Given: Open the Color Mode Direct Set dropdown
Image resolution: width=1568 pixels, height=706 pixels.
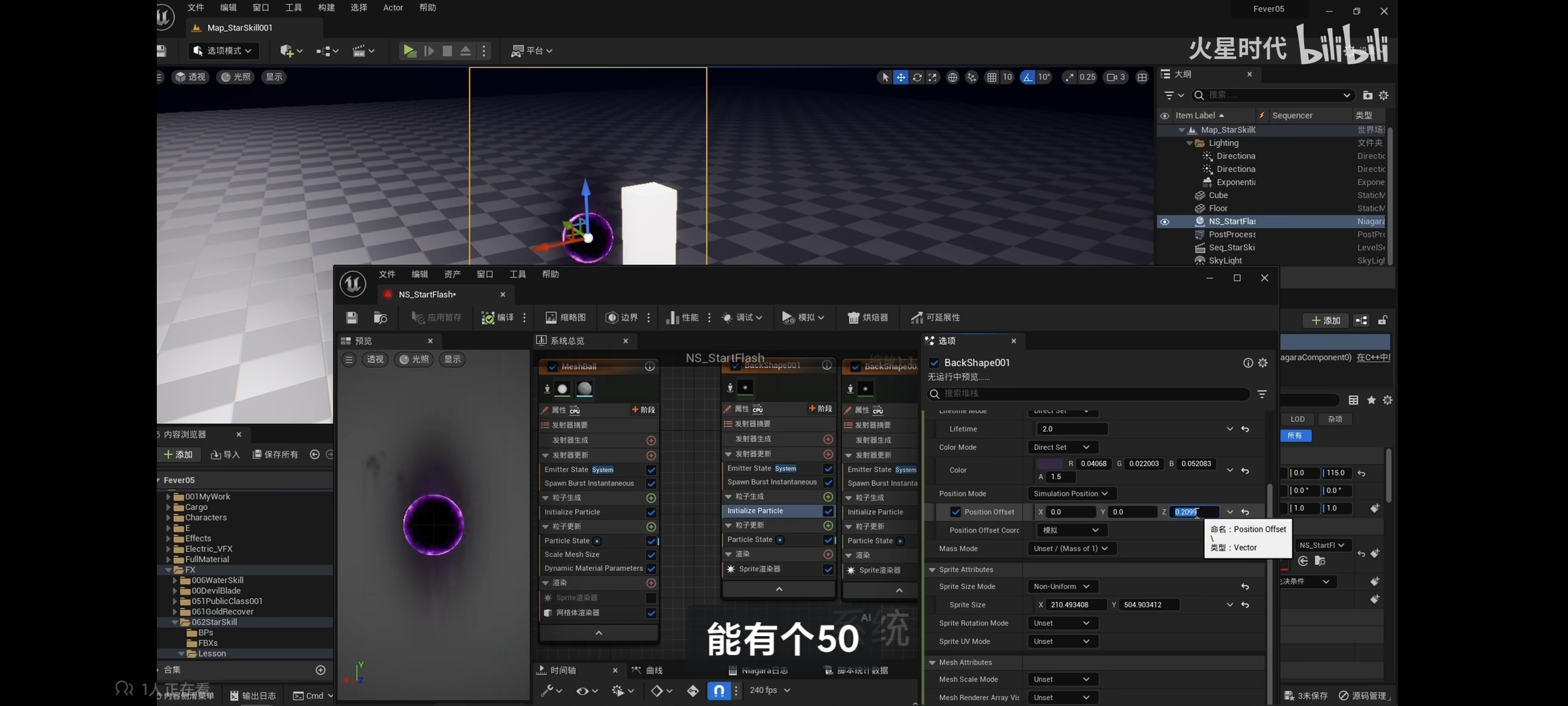Looking at the screenshot, I should 1062,447.
